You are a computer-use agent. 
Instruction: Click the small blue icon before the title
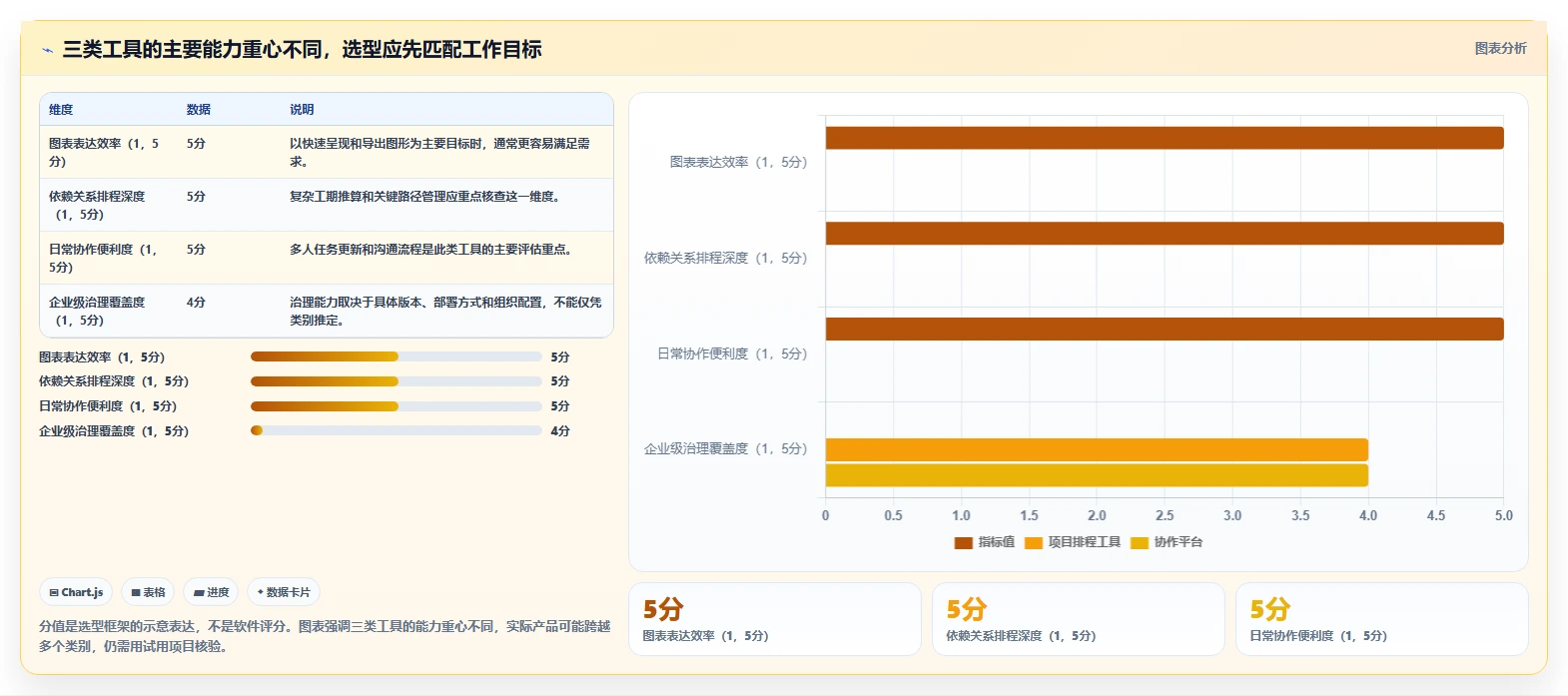(x=47, y=50)
